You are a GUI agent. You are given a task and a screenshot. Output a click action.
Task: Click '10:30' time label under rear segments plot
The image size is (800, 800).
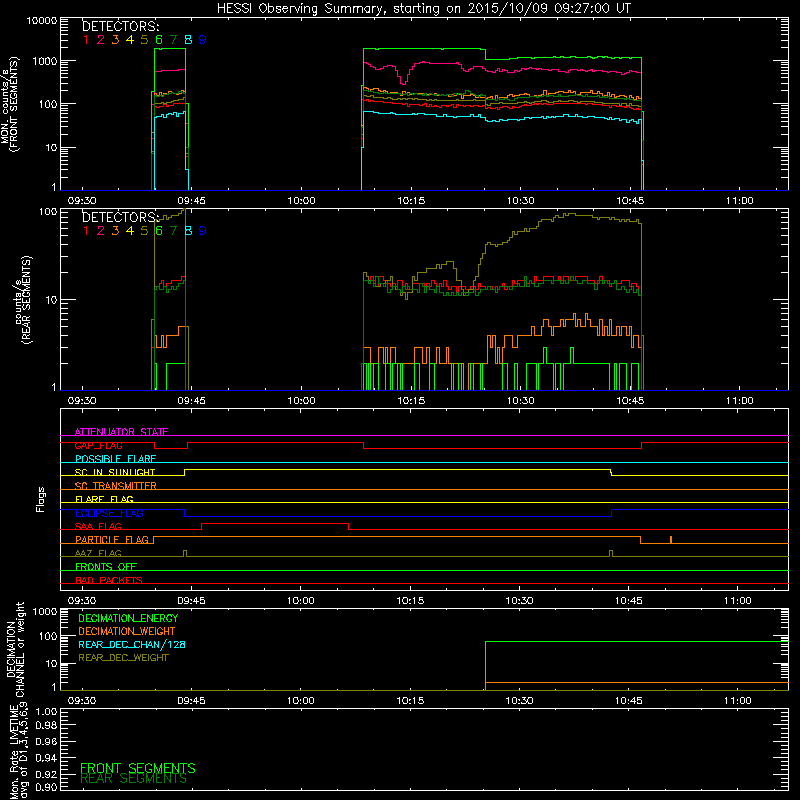520,401
